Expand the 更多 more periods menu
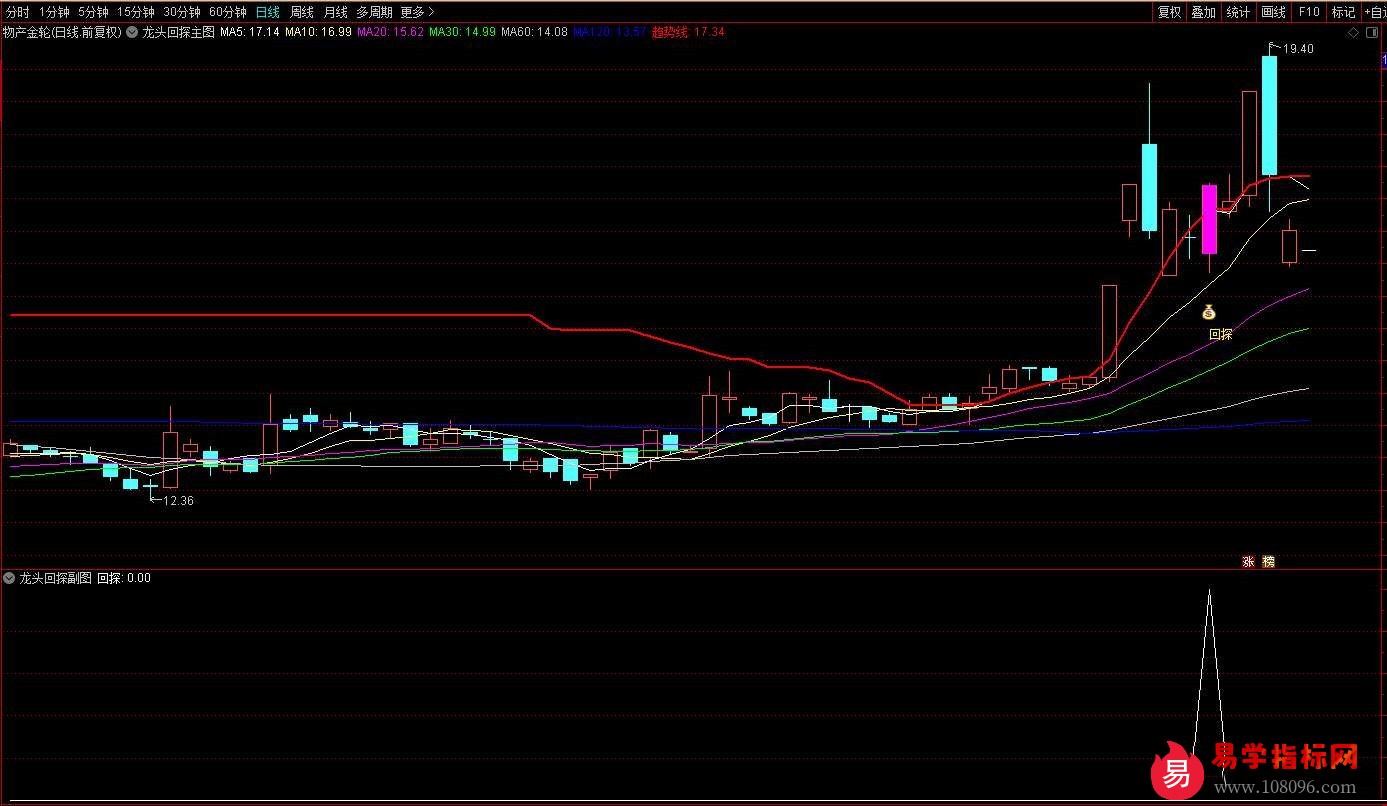Viewport: 1387px width, 806px height. pos(416,12)
